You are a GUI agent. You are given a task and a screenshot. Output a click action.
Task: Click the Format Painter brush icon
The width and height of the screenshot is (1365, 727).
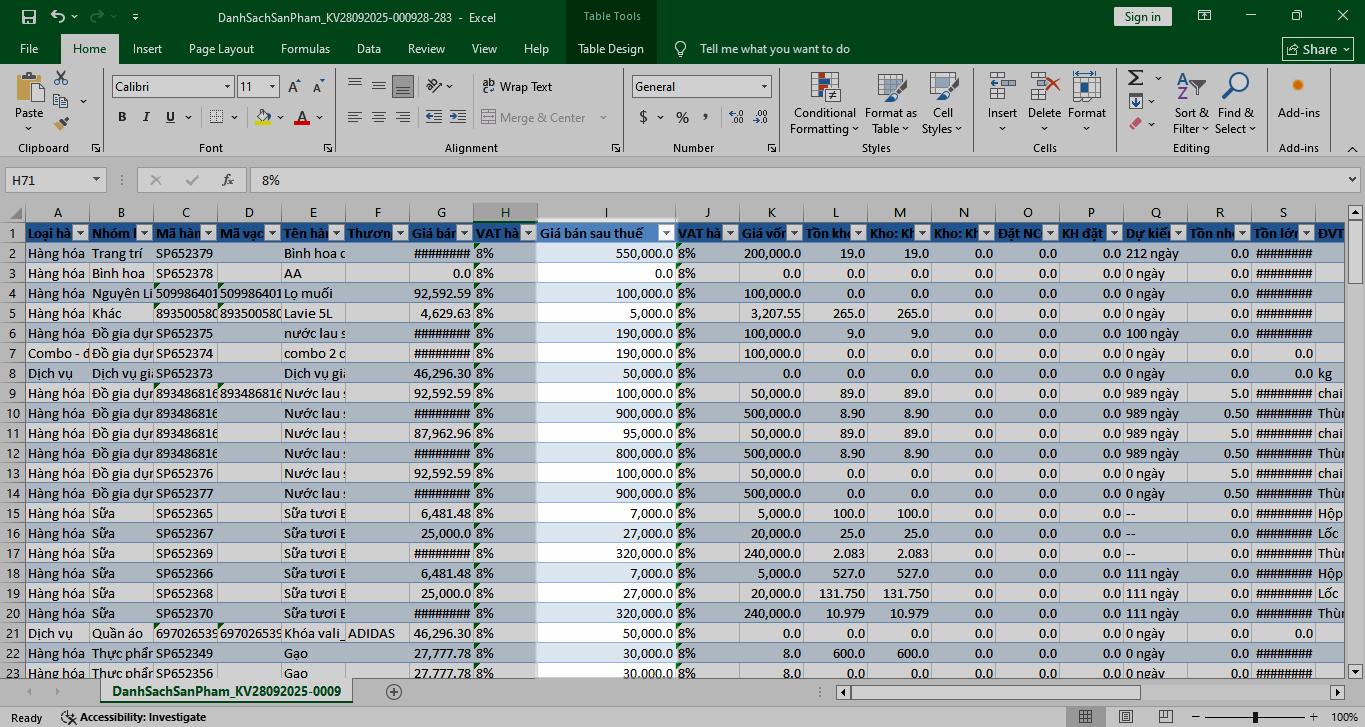(61, 124)
